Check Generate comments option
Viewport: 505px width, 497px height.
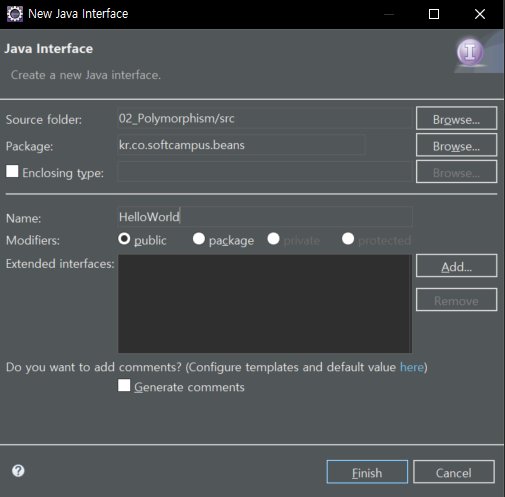point(124,385)
